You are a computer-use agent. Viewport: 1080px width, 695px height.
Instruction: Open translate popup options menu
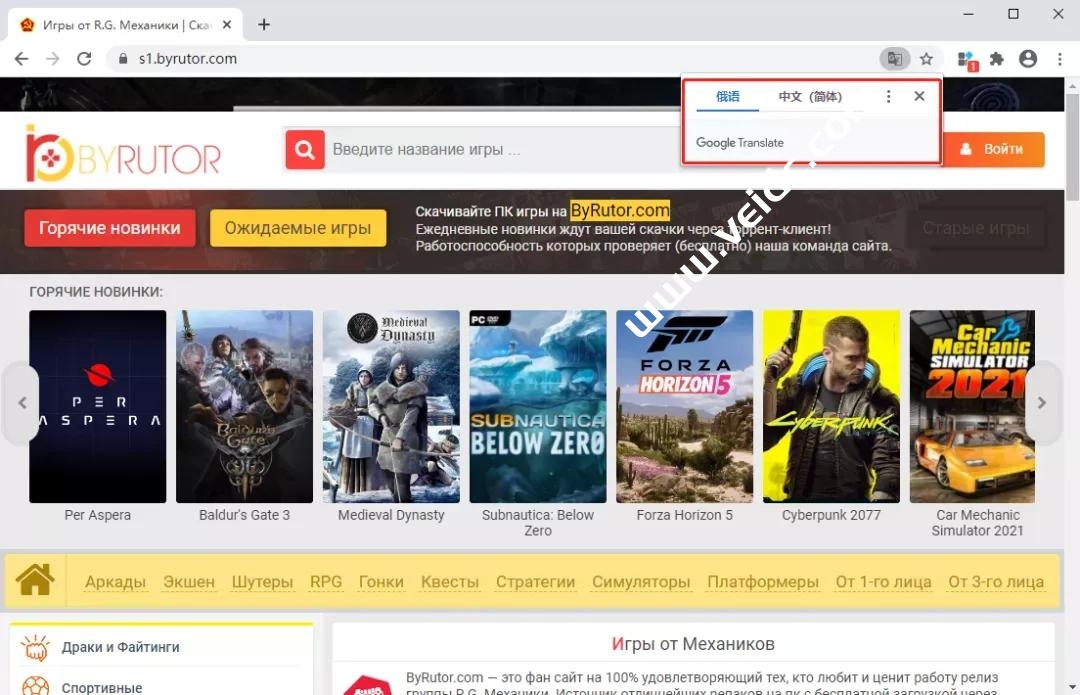[x=889, y=96]
